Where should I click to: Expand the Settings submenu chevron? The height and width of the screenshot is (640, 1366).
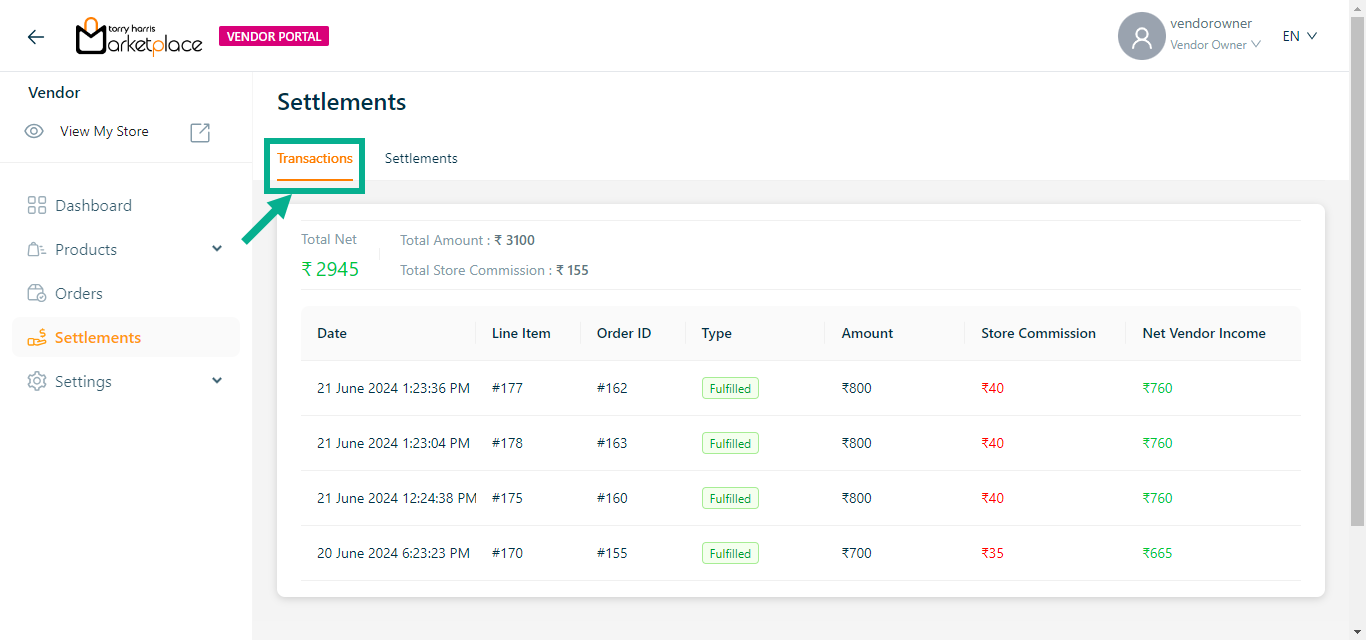pos(217,381)
